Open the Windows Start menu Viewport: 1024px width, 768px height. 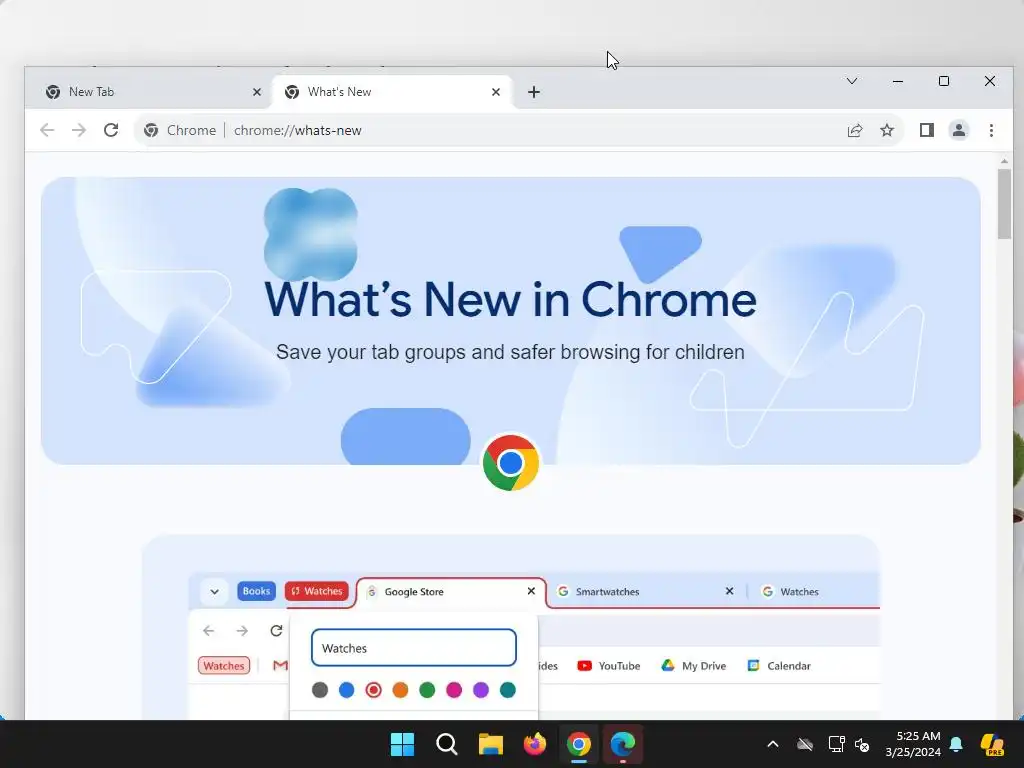coord(402,744)
